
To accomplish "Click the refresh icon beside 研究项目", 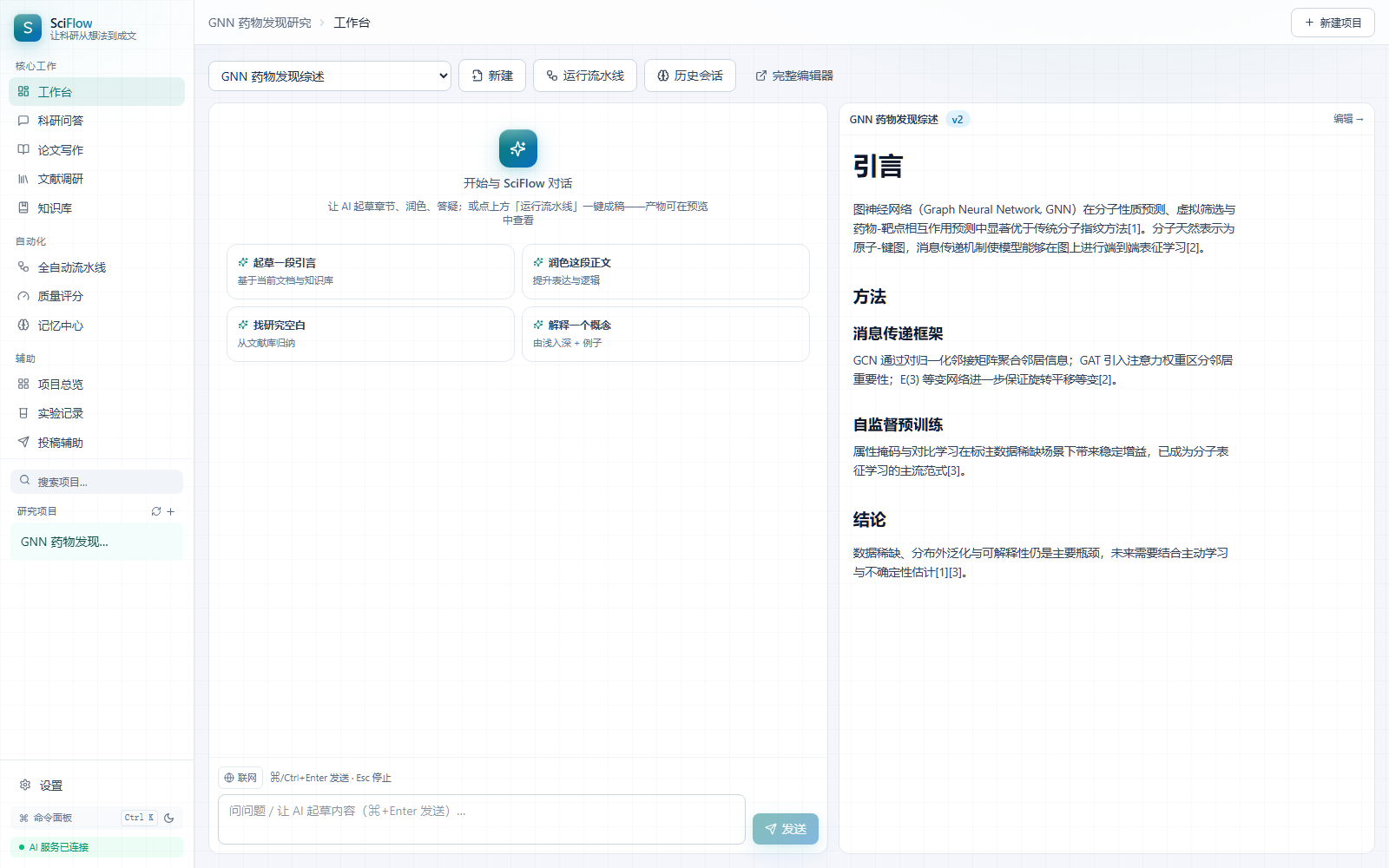I will pyautogui.click(x=156, y=511).
